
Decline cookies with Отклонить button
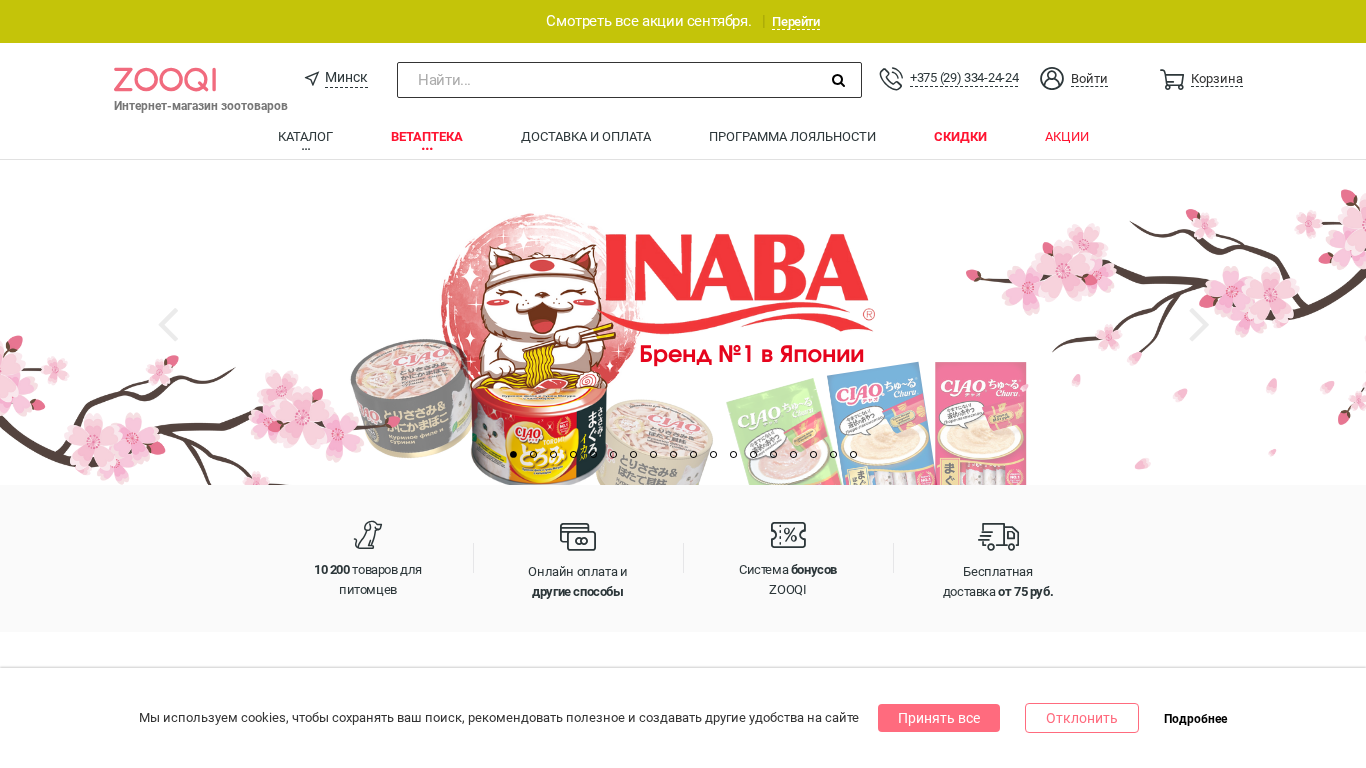pos(1082,718)
